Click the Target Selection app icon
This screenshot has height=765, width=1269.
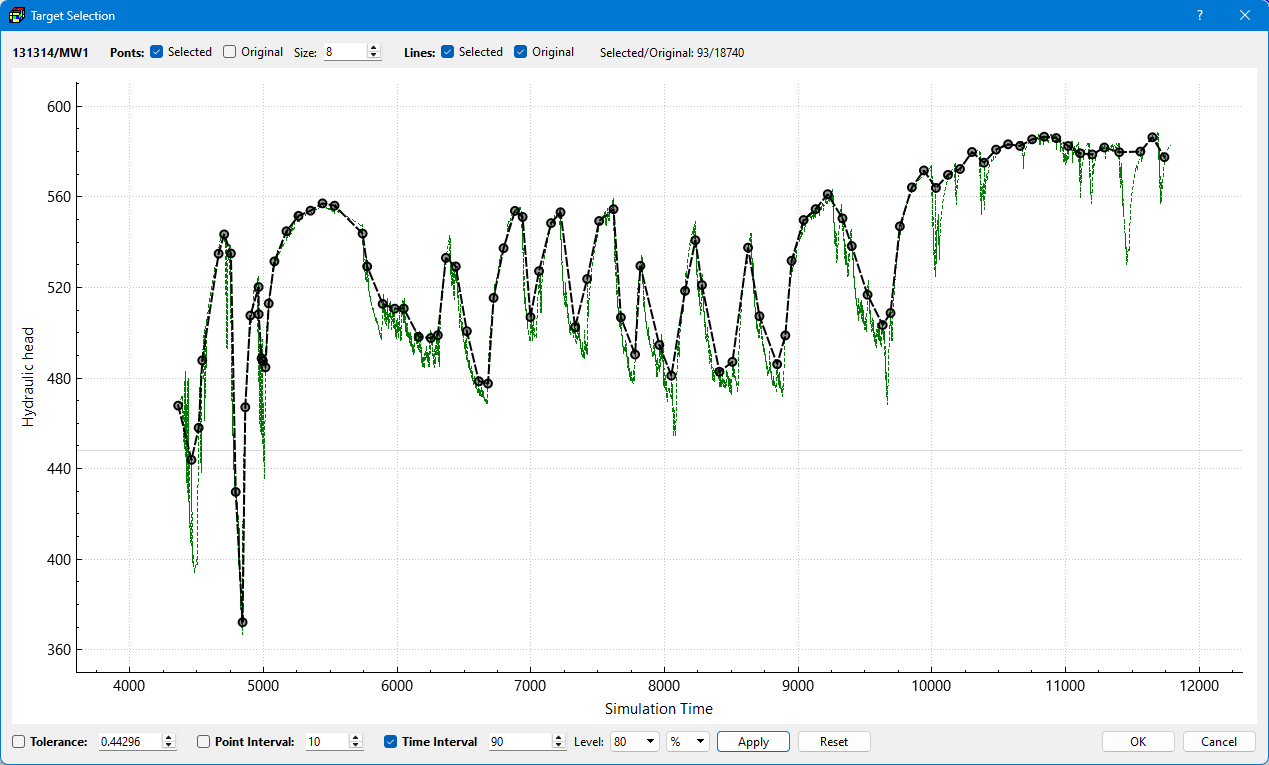17,16
